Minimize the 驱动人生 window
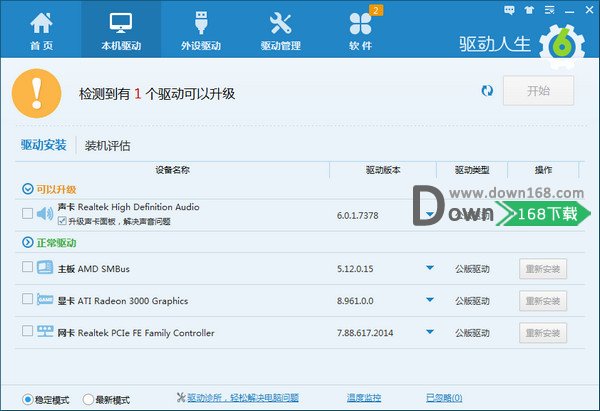The height and width of the screenshot is (411, 600). (x=569, y=10)
